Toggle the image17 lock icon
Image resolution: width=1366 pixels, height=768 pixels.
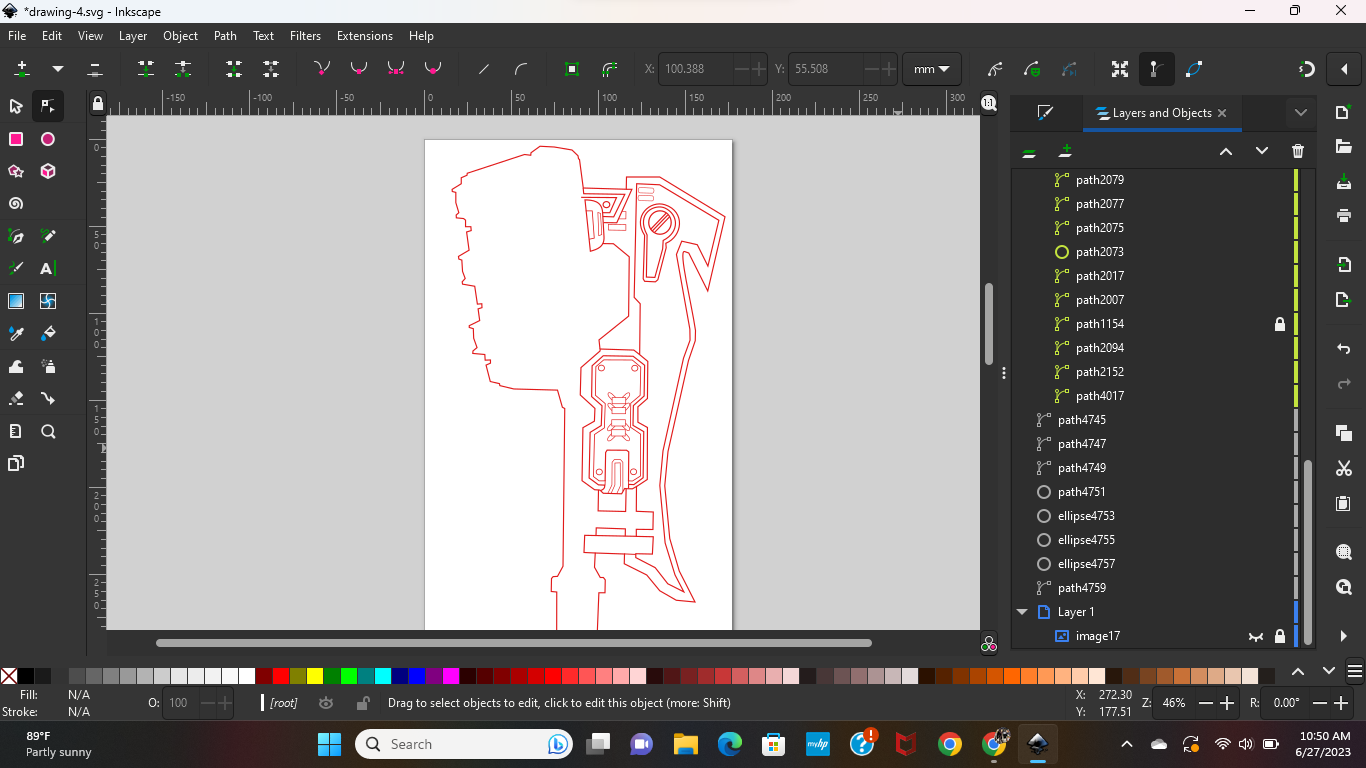point(1279,636)
